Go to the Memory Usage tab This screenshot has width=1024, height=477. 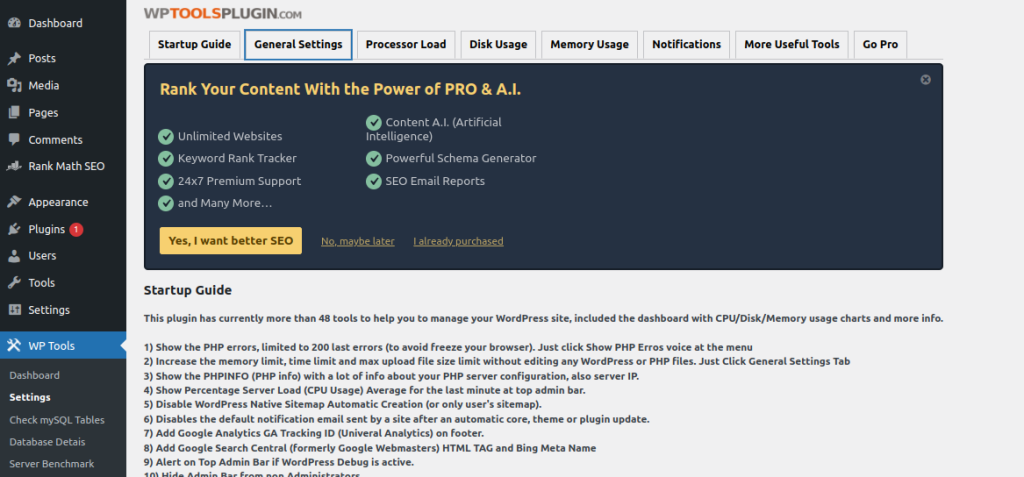pyautogui.click(x=589, y=45)
